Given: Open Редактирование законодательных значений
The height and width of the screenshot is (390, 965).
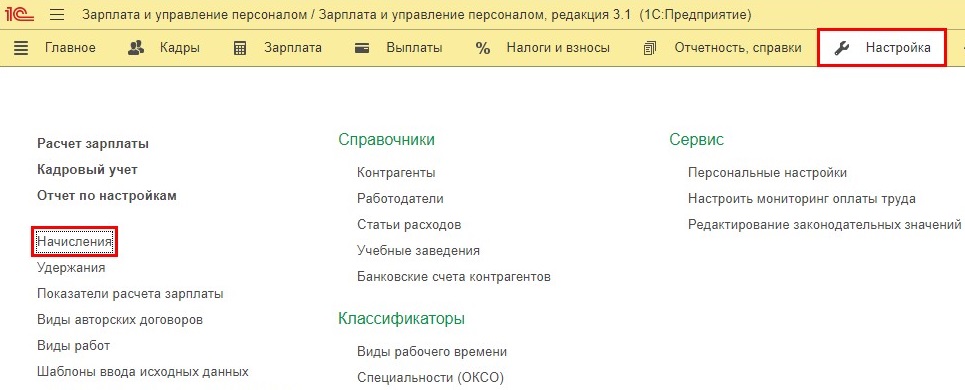Looking at the screenshot, I should (825, 225).
